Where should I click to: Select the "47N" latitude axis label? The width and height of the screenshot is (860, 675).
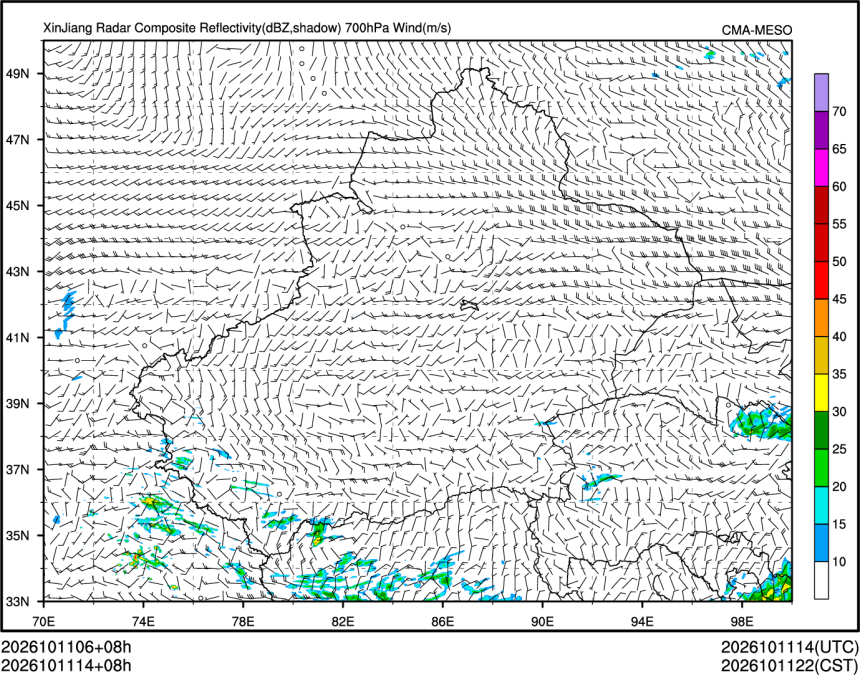tap(16, 140)
